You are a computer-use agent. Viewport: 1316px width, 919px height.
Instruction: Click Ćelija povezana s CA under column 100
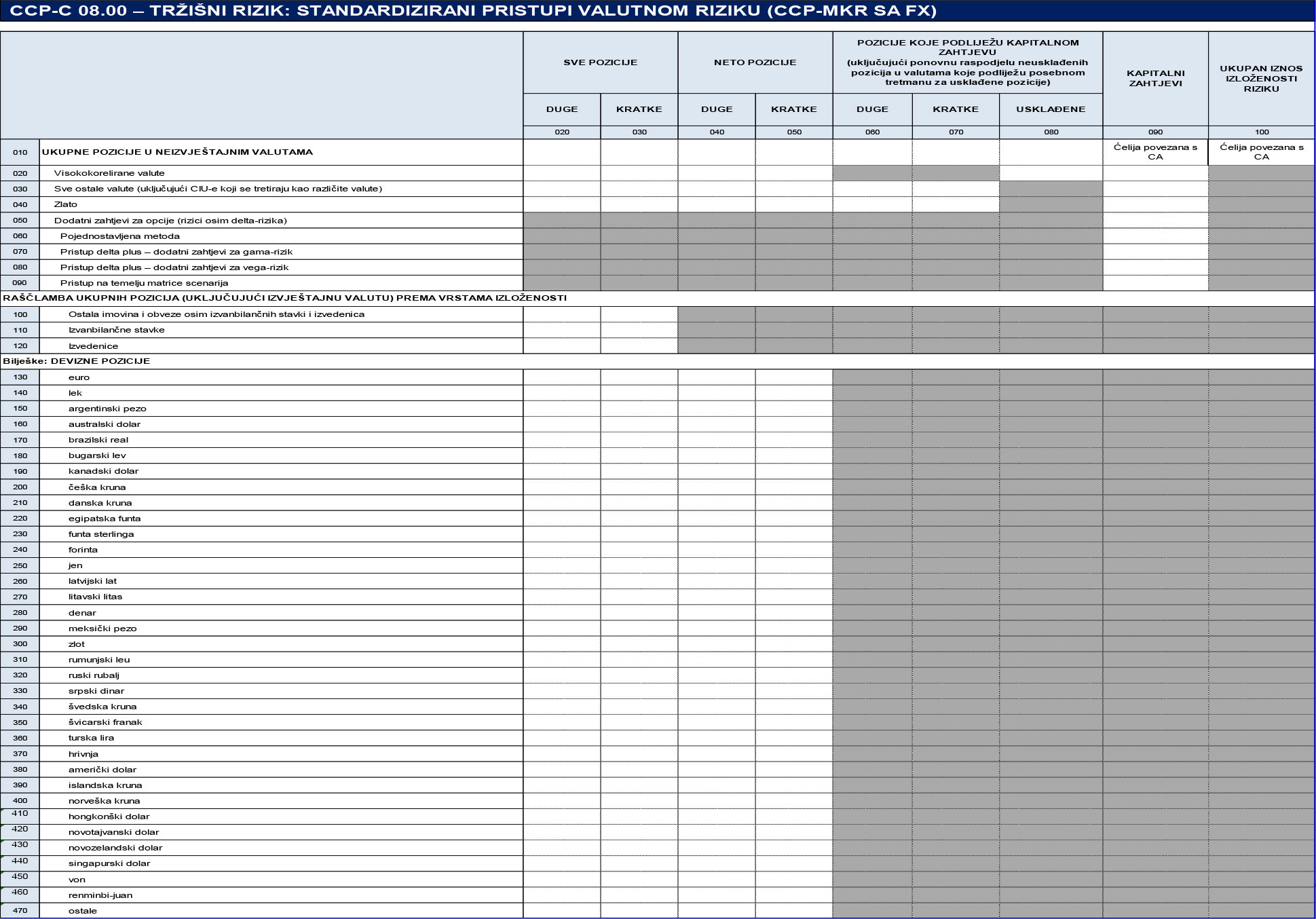point(1261,152)
